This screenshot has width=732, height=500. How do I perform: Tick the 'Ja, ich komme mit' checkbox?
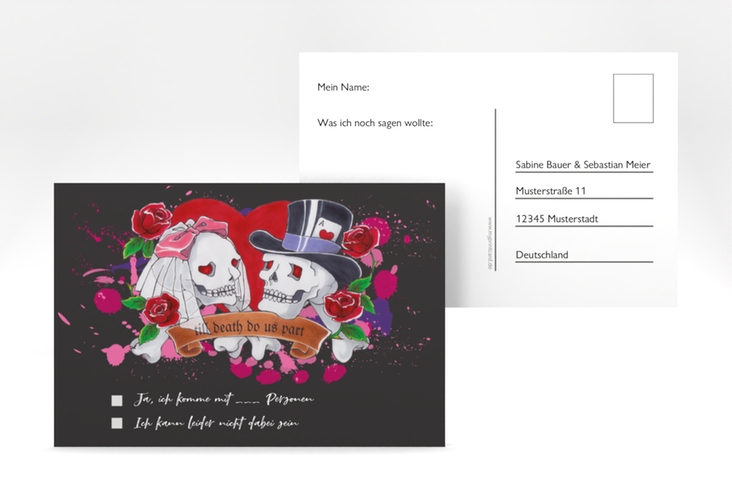click(x=117, y=401)
